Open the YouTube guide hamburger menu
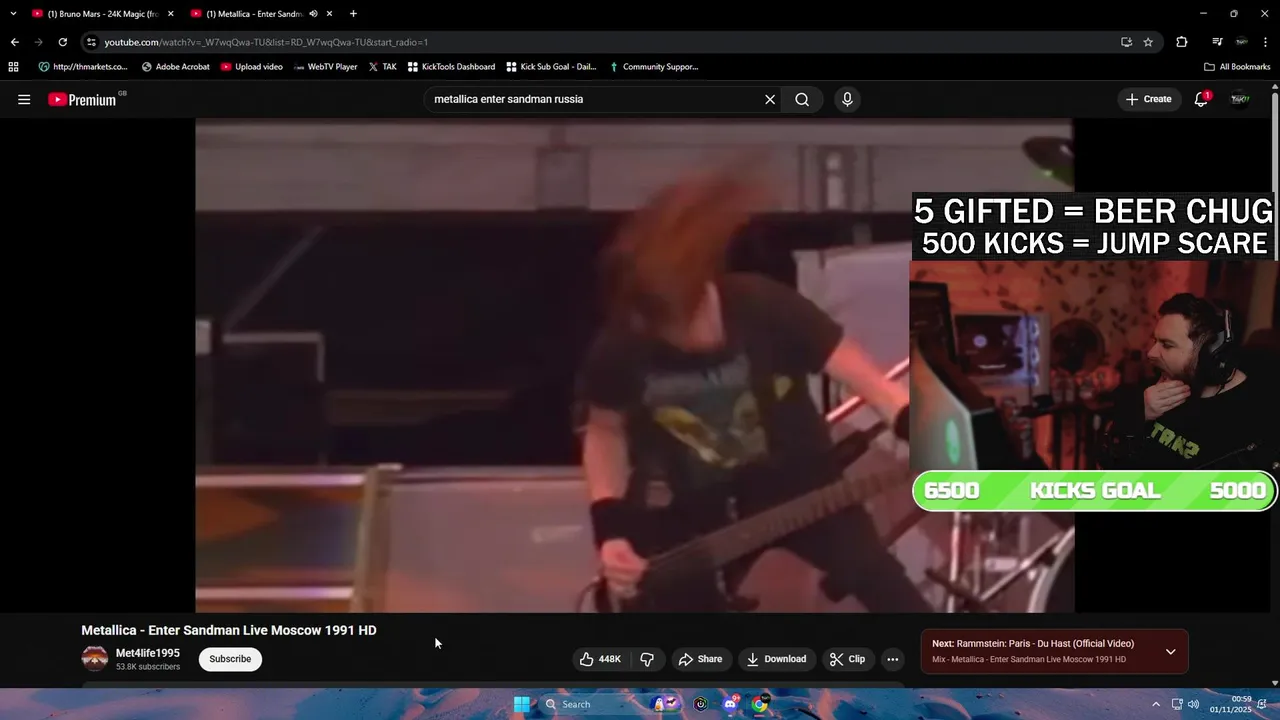 pyautogui.click(x=24, y=99)
